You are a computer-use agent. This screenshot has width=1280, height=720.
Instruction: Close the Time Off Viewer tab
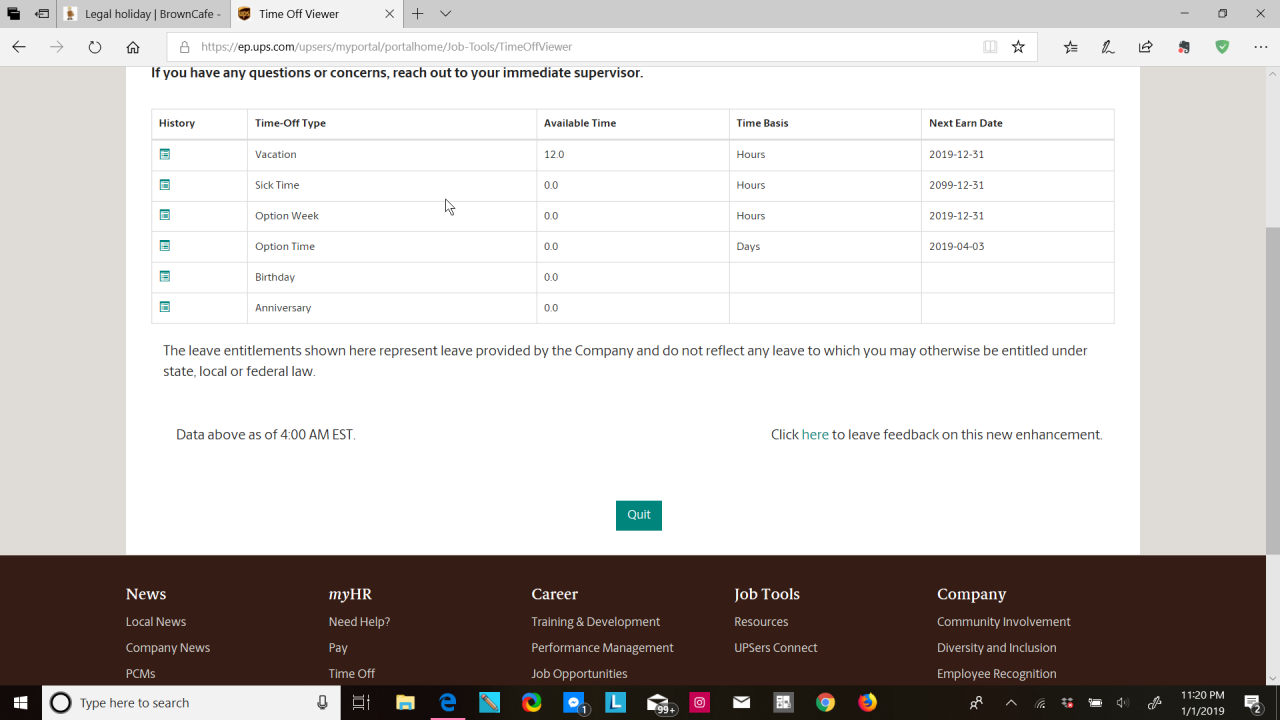point(390,14)
